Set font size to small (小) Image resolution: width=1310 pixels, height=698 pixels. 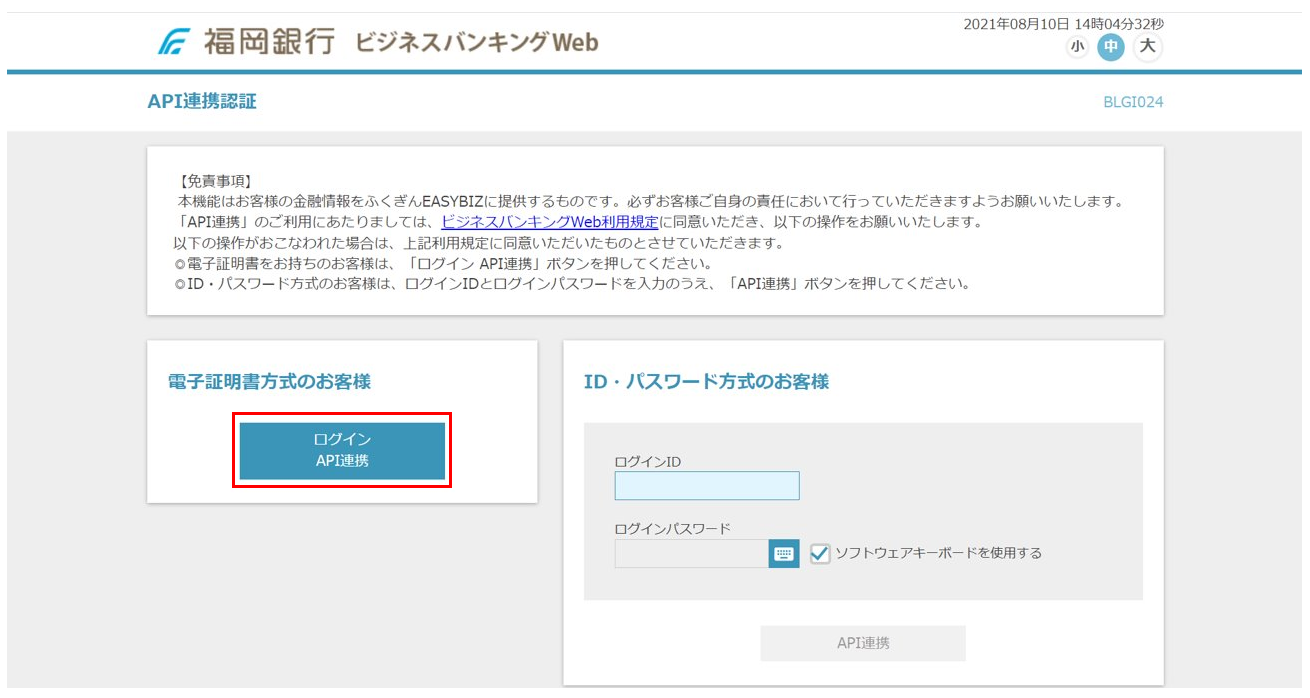point(1077,46)
